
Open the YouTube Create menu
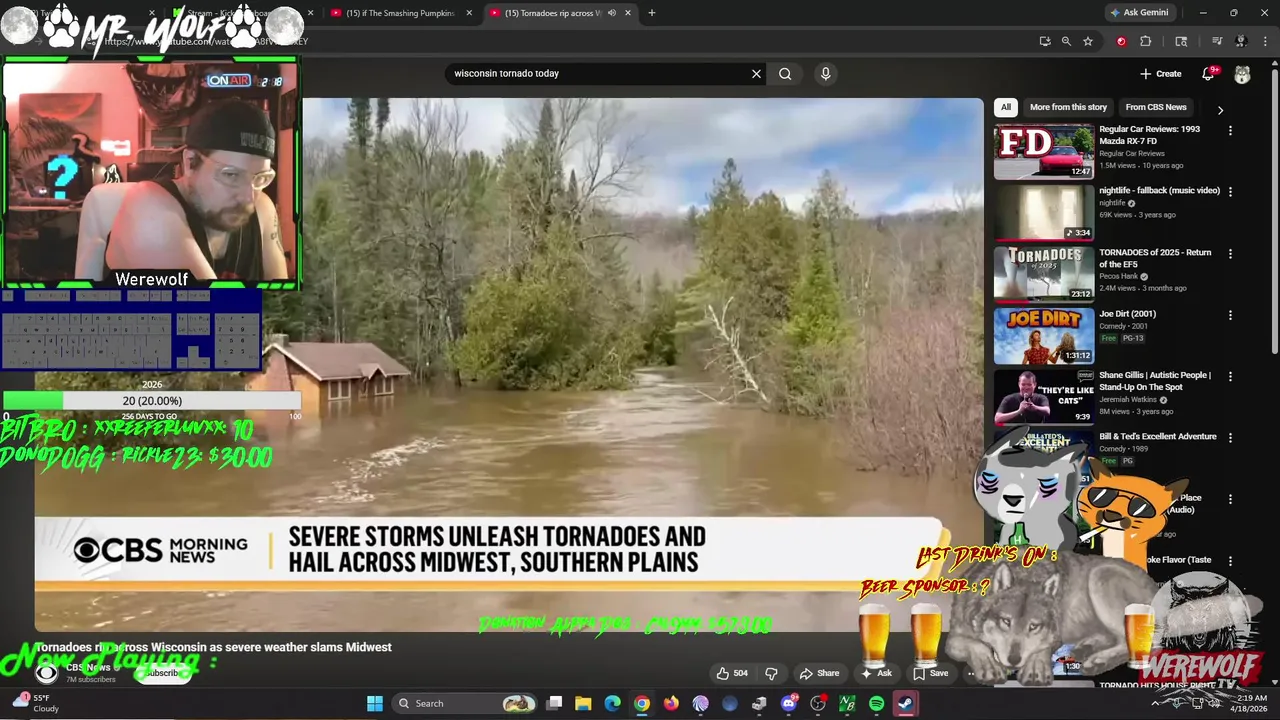pyautogui.click(x=1161, y=73)
